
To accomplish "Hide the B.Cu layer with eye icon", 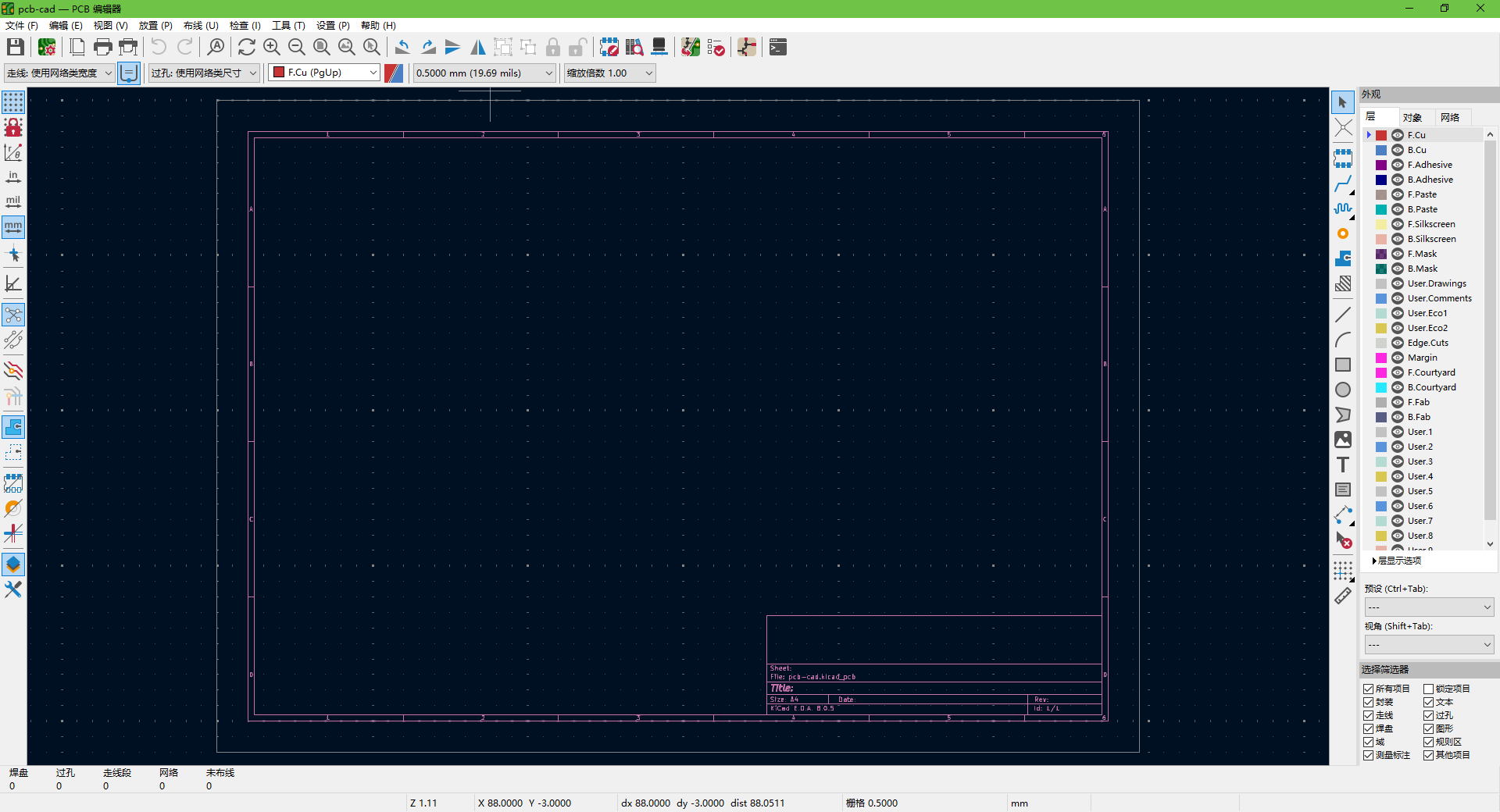I will pos(1398,150).
